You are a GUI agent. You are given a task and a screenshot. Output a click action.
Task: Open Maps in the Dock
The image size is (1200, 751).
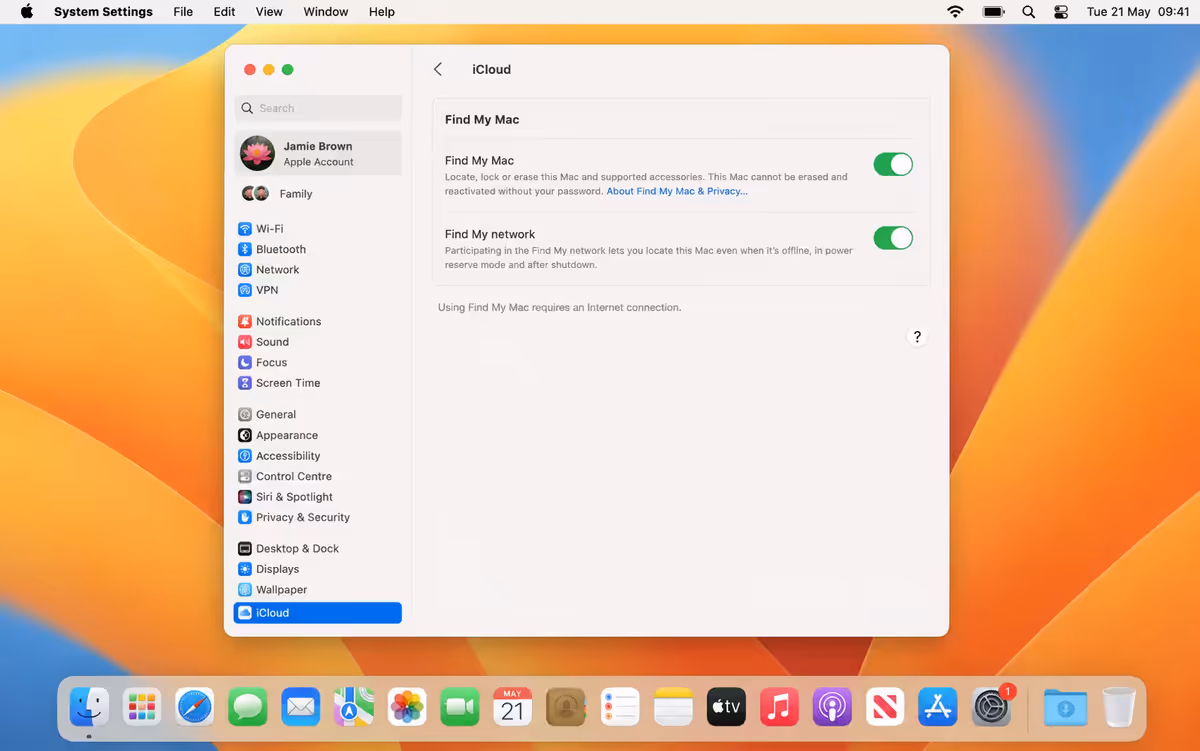click(x=354, y=707)
